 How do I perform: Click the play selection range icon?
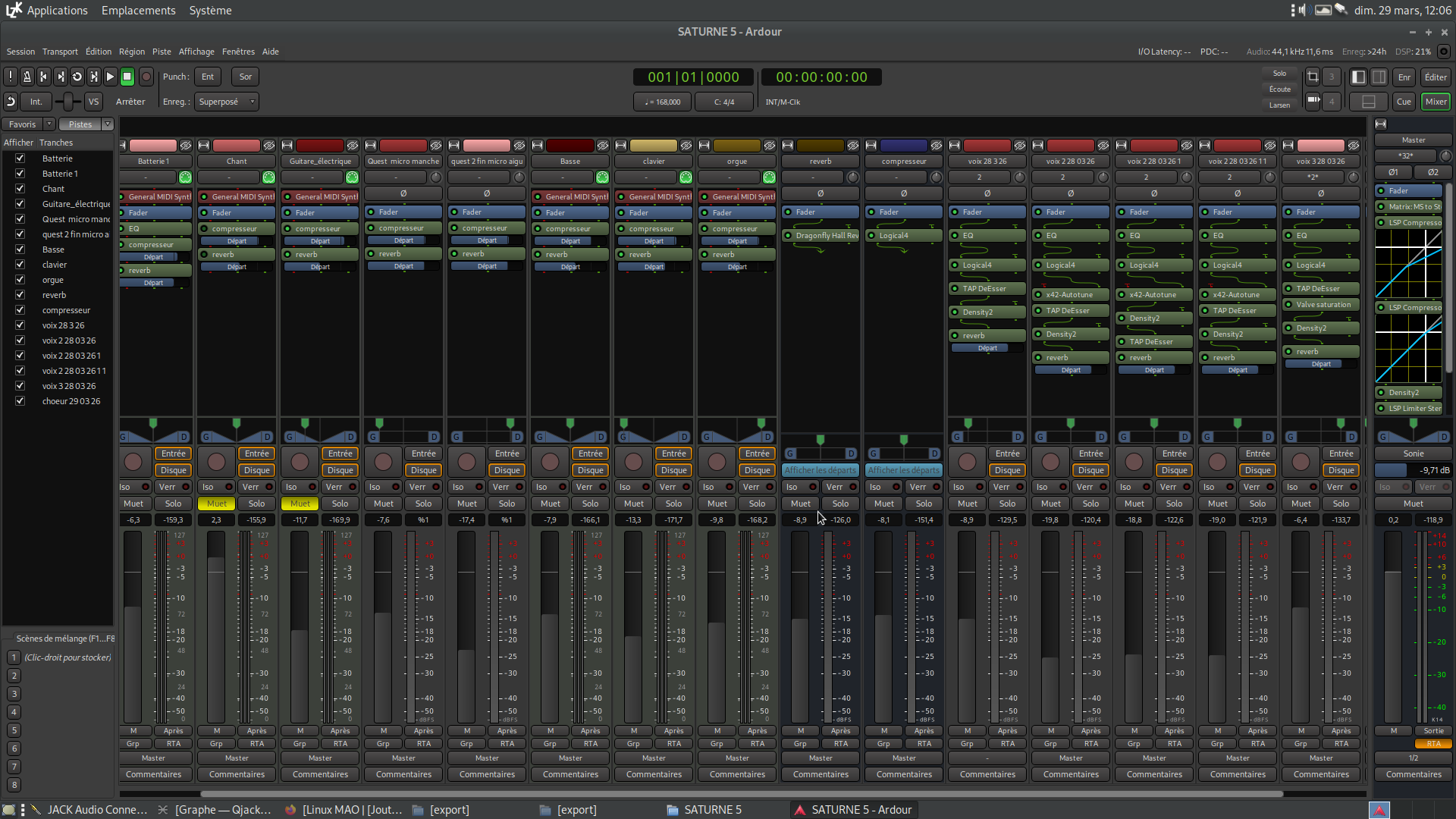(94, 77)
